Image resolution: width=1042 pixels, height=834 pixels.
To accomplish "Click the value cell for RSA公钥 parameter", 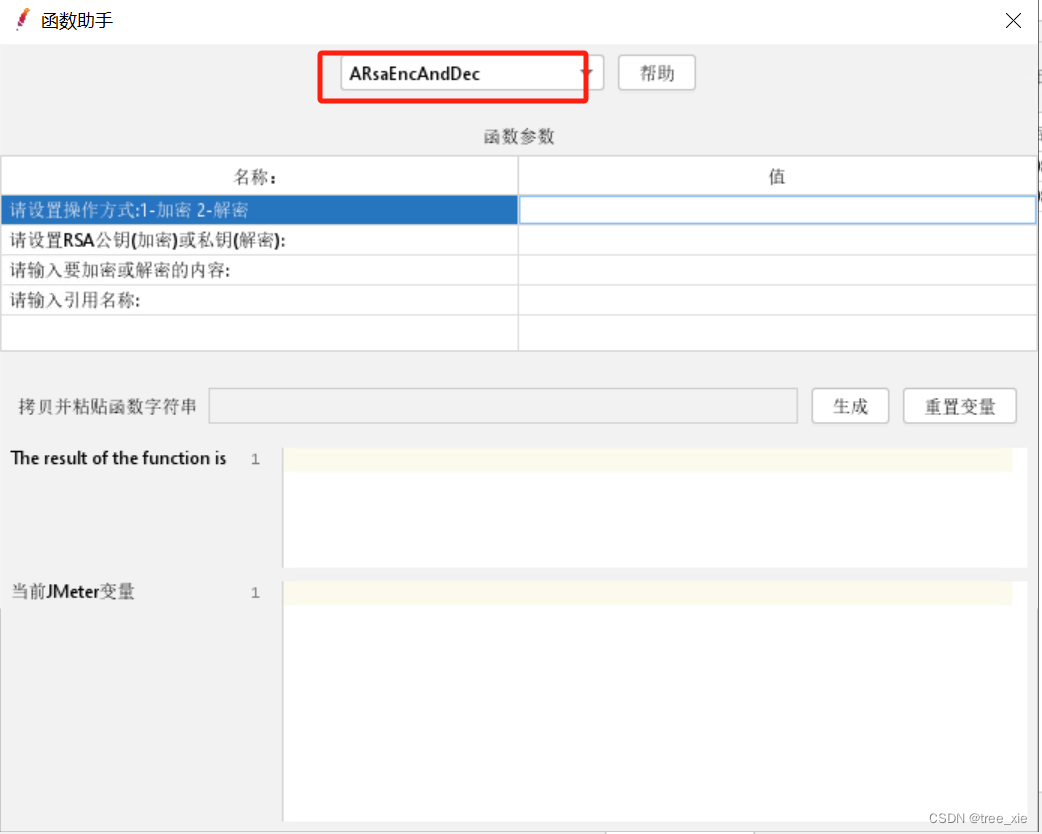I will point(777,240).
